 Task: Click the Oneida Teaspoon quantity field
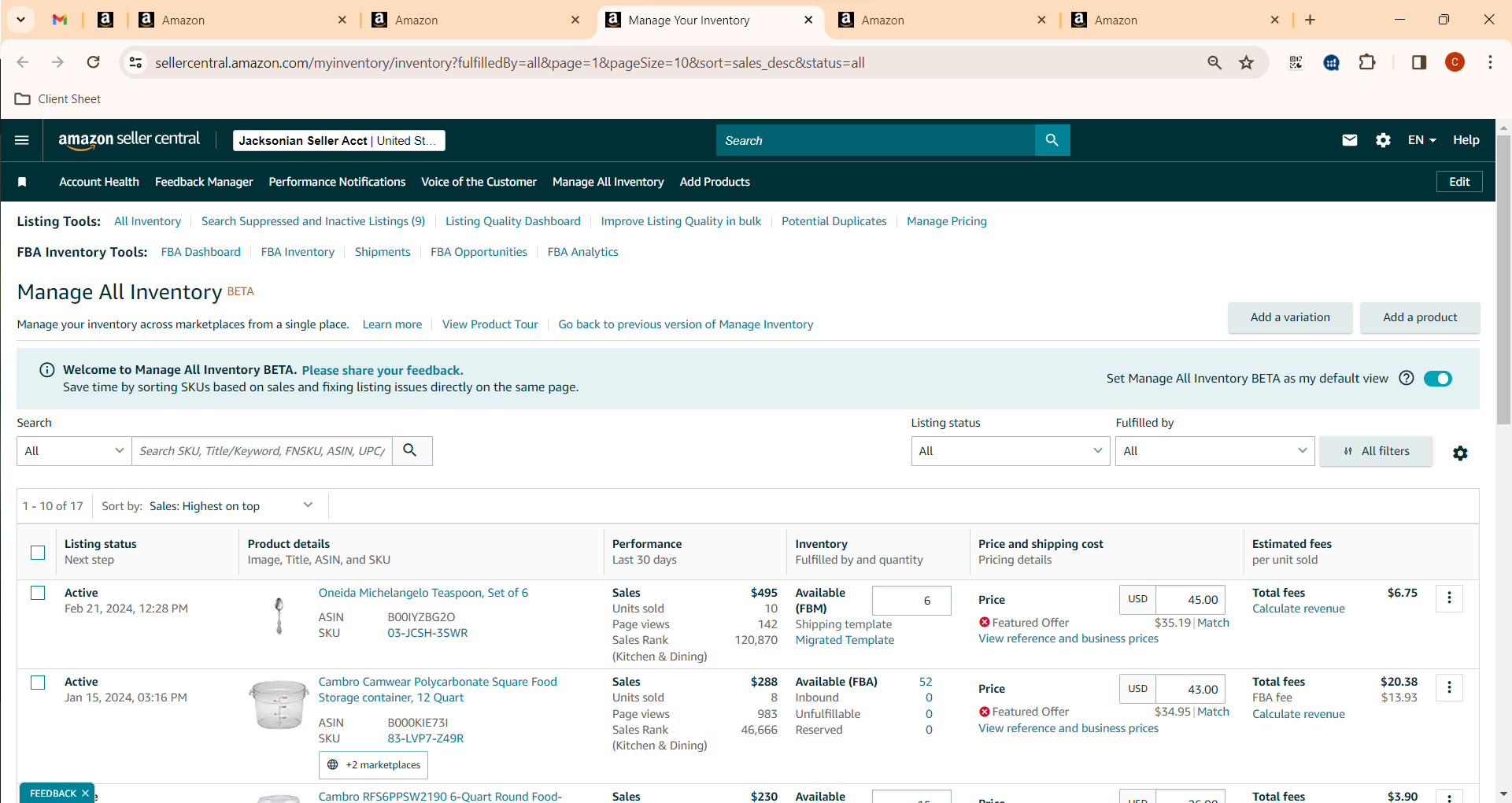tap(911, 601)
